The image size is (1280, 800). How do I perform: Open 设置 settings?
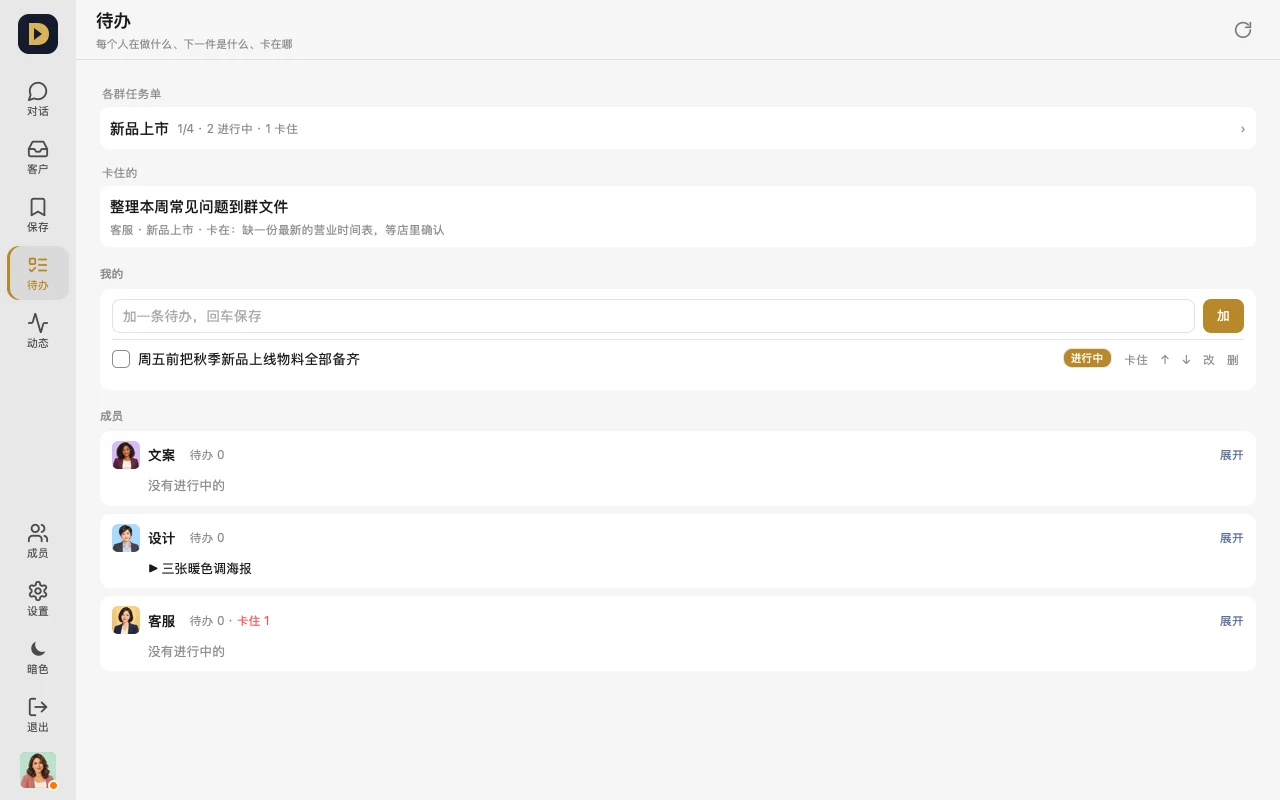[x=38, y=599]
